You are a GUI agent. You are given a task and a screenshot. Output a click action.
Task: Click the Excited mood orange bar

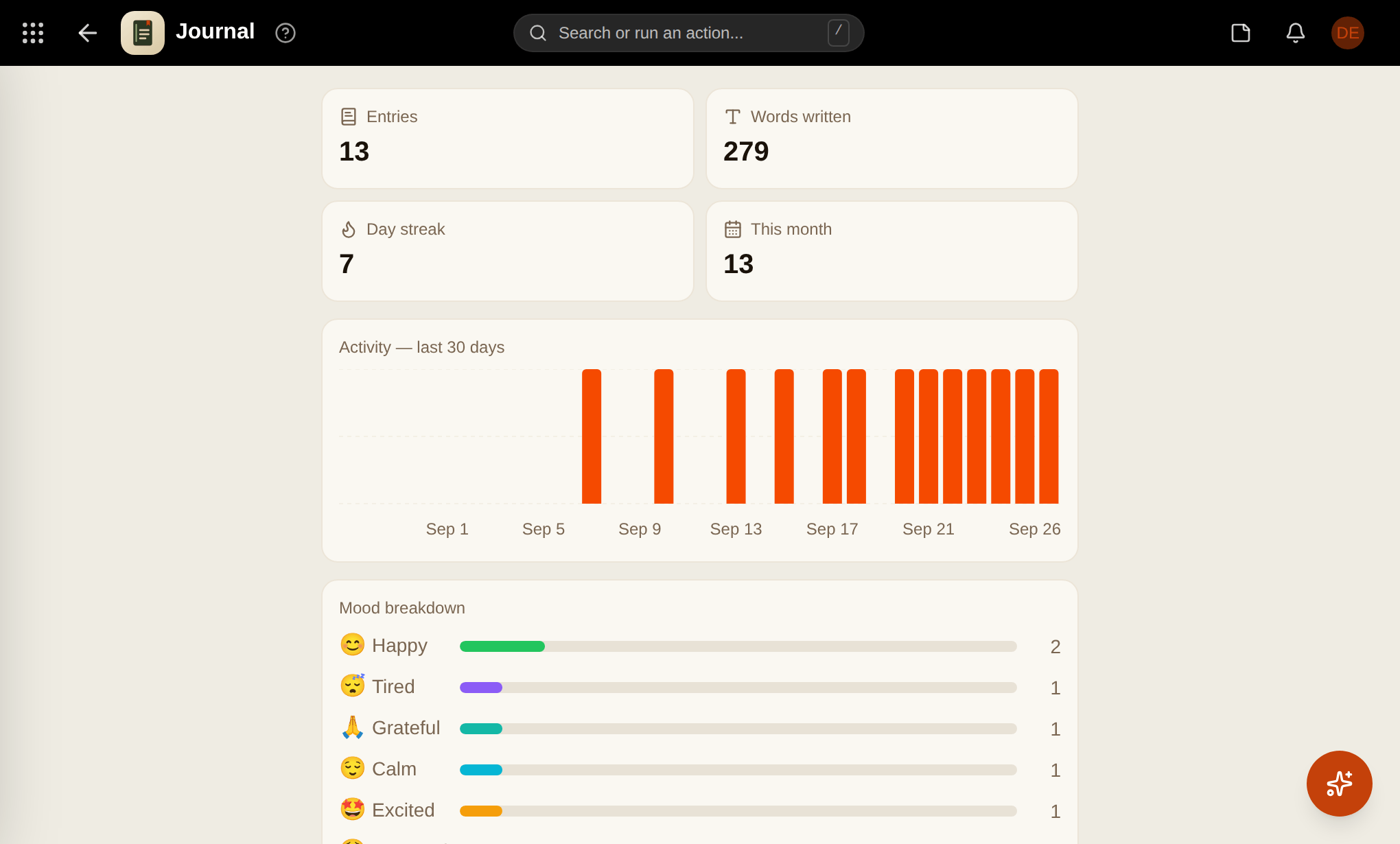click(x=481, y=811)
